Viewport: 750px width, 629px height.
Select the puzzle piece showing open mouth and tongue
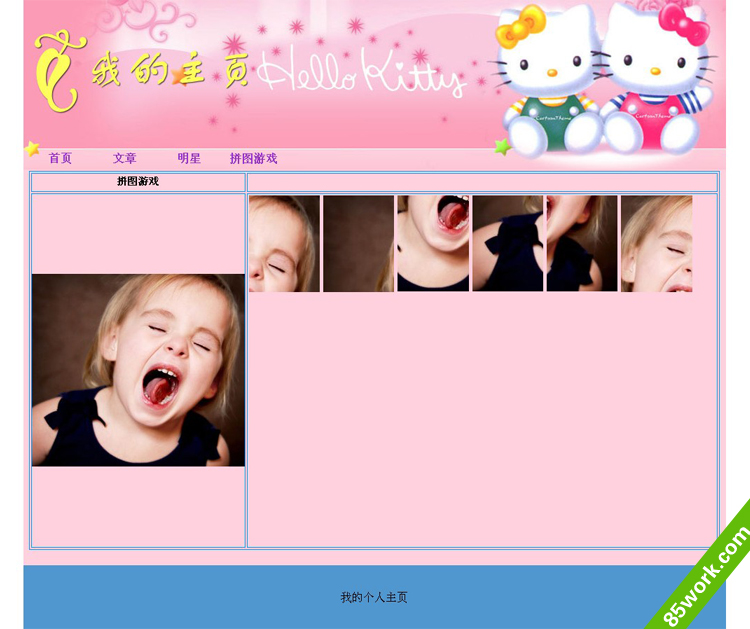(x=433, y=243)
